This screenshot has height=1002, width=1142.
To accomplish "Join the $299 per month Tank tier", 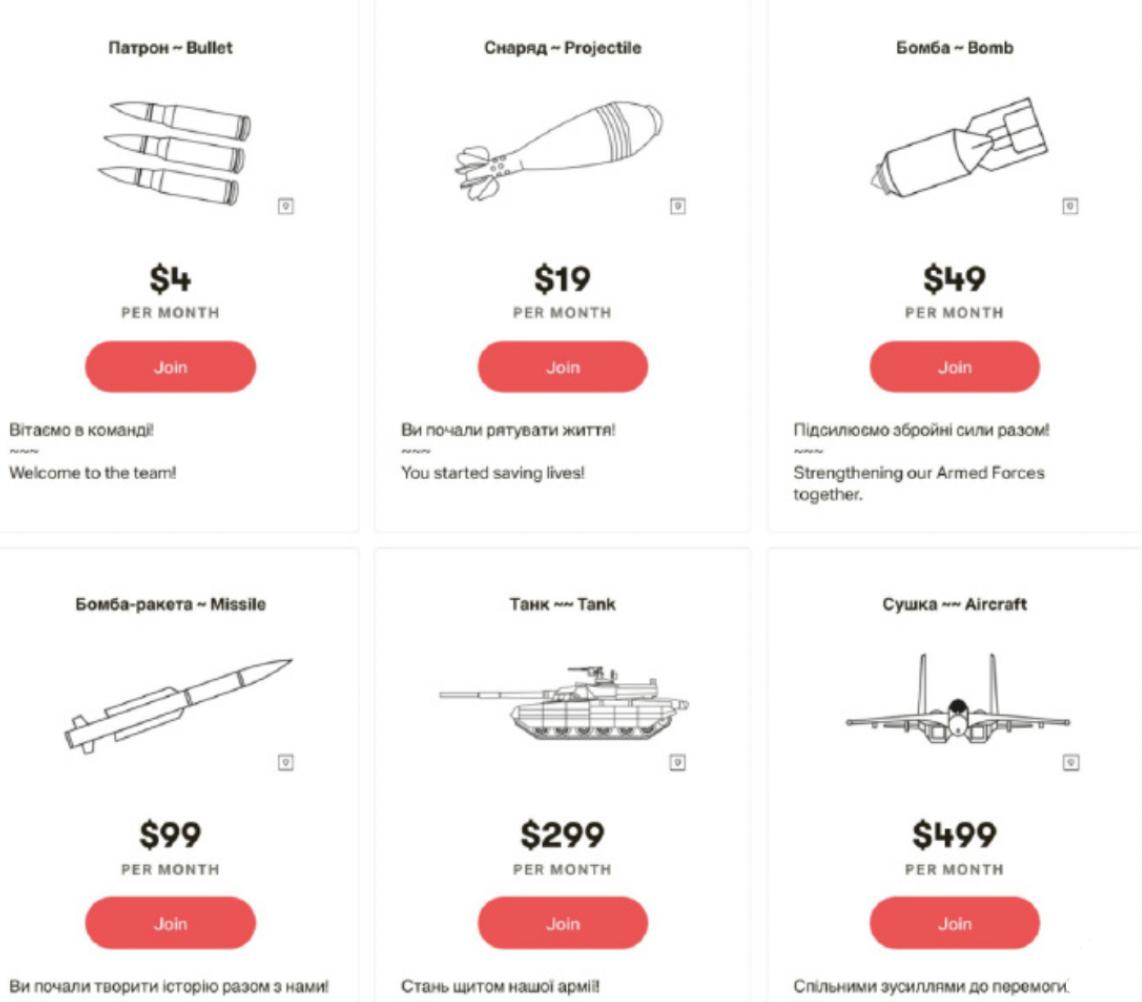I will point(563,923).
